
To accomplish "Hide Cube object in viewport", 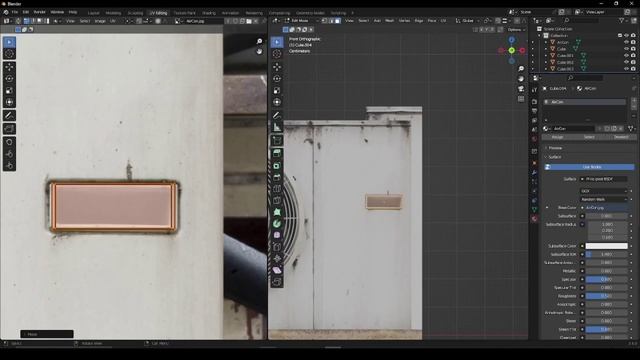I will point(626,49).
